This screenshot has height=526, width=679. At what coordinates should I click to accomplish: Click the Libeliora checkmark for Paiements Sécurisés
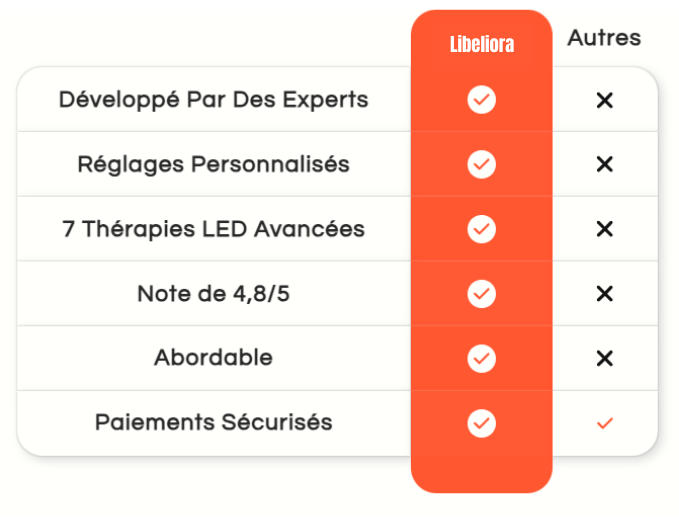coord(482,423)
